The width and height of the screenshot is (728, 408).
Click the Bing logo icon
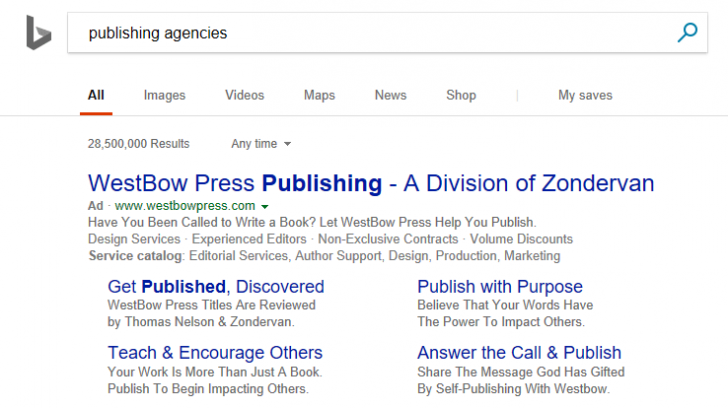pyautogui.click(x=39, y=32)
